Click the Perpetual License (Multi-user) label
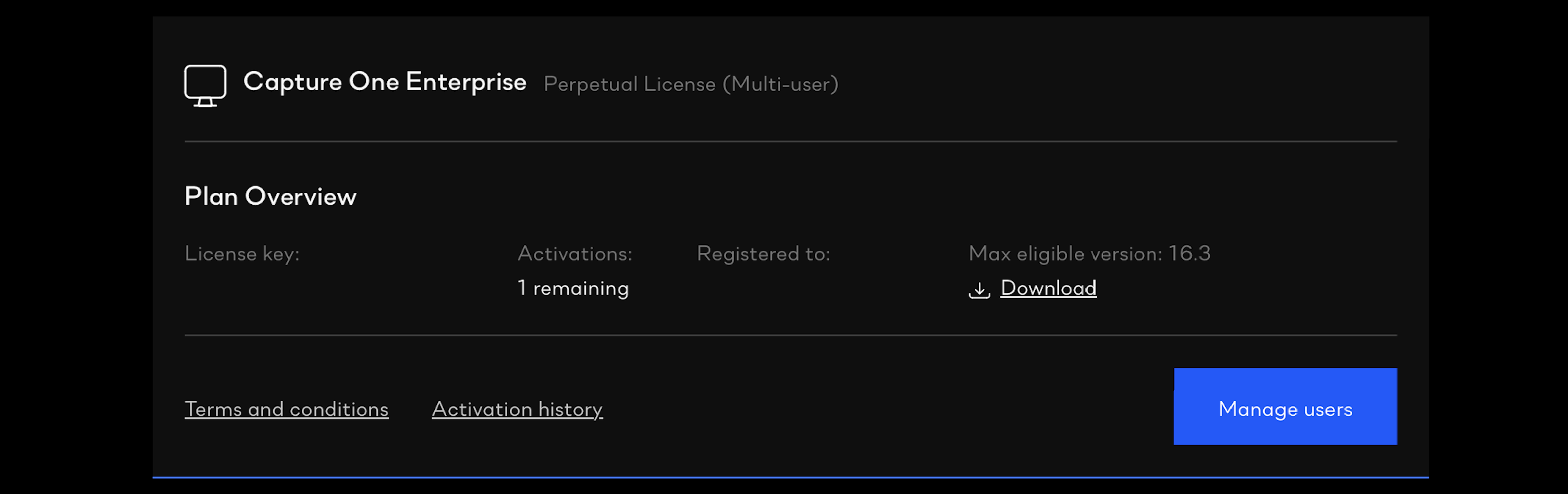This screenshot has height=494, width=1568. [x=691, y=84]
